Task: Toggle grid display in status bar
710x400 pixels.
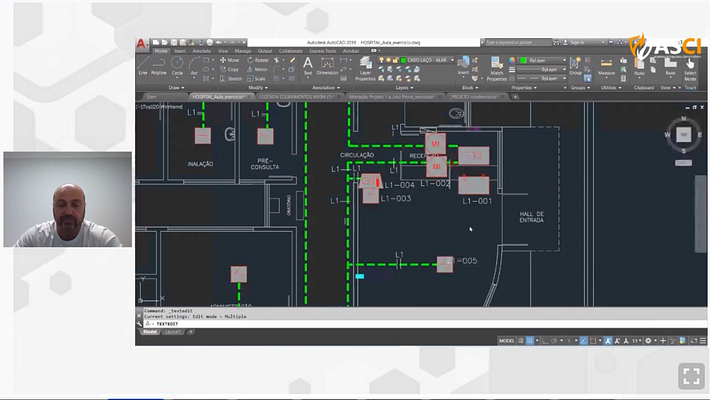Action: tap(529, 341)
